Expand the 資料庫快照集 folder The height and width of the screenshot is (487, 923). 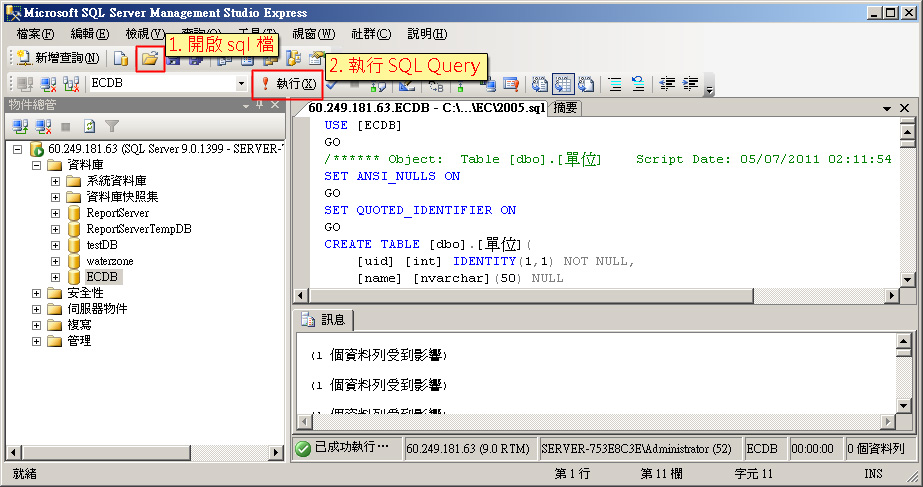(55, 197)
